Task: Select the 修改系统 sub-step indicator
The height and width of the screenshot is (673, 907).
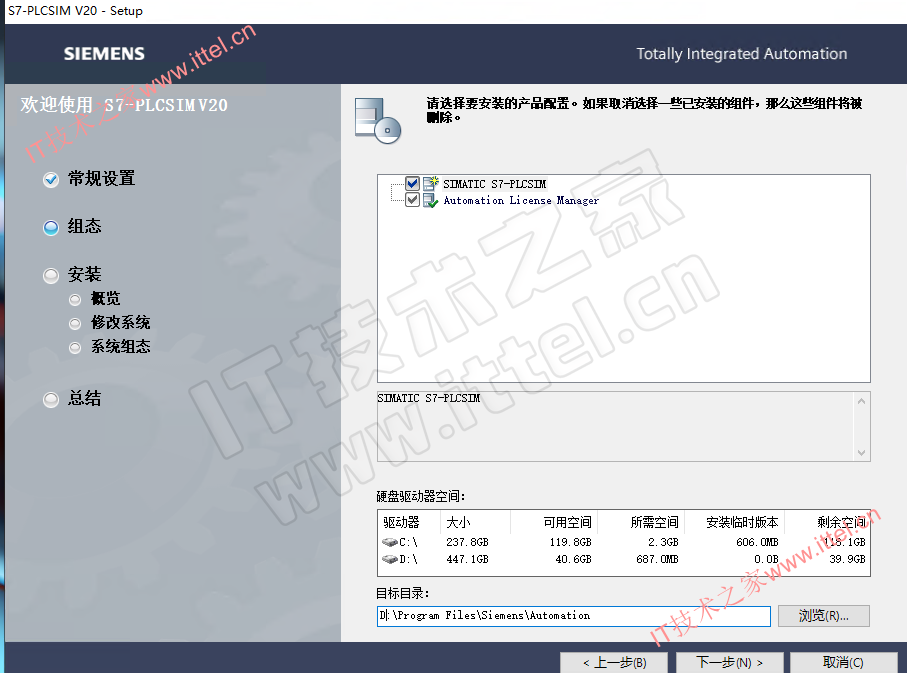Action: click(75, 323)
